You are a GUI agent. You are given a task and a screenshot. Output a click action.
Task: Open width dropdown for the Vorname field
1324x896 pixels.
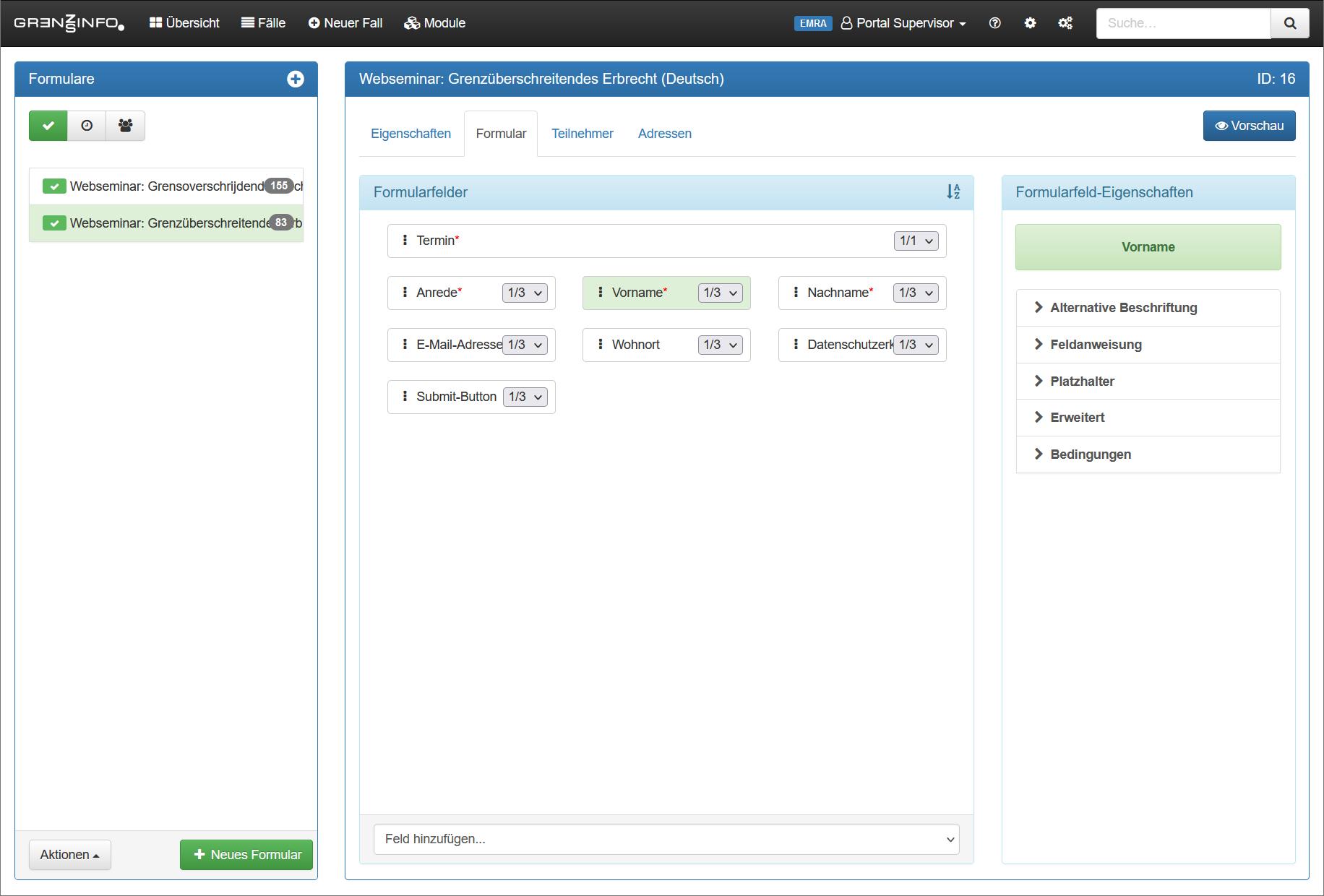[720, 293]
